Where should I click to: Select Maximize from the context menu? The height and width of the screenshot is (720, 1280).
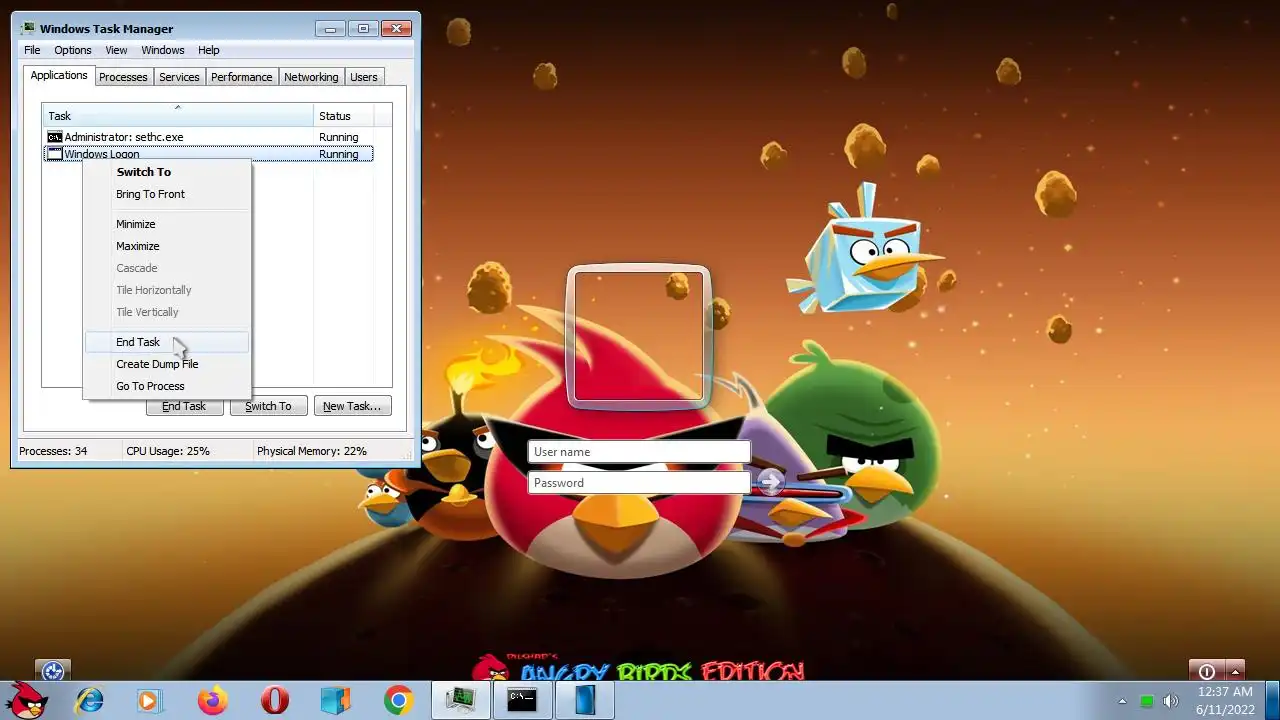pos(167,246)
